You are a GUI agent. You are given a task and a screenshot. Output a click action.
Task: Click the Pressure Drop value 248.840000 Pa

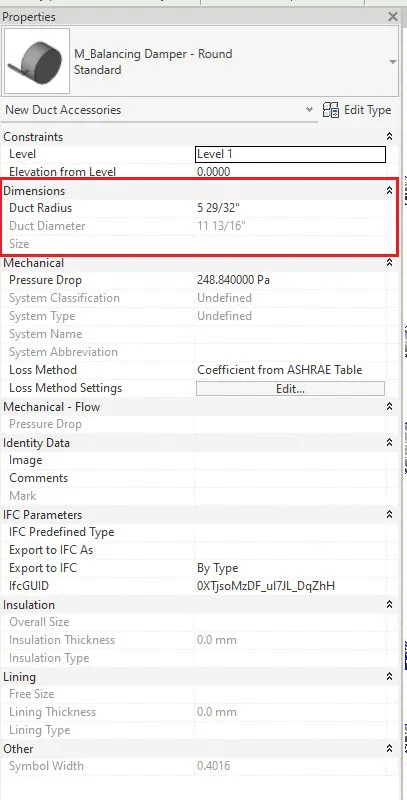coord(233,280)
